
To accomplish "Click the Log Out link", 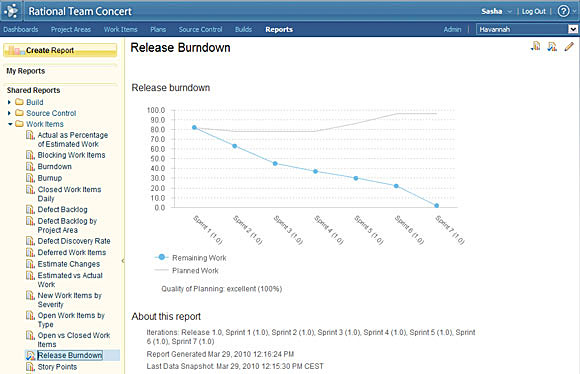I will 533,11.
